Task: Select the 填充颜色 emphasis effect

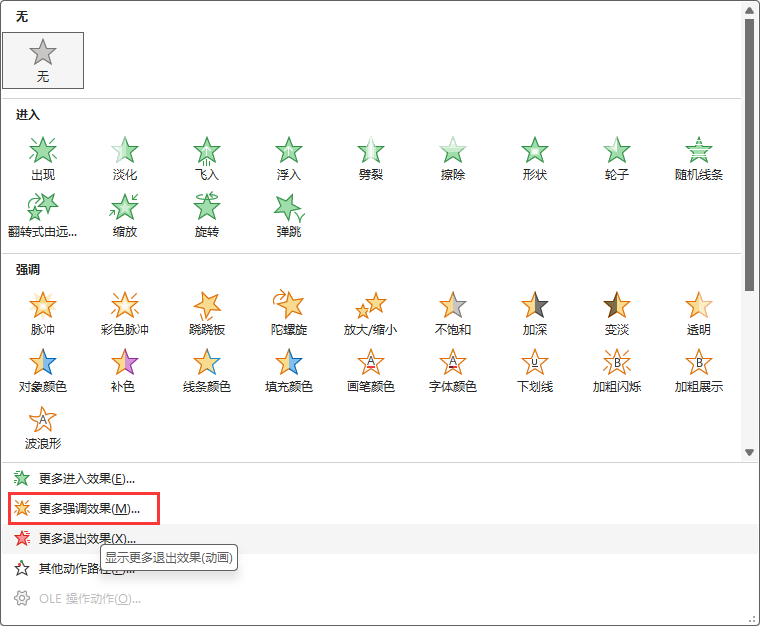Action: point(289,371)
